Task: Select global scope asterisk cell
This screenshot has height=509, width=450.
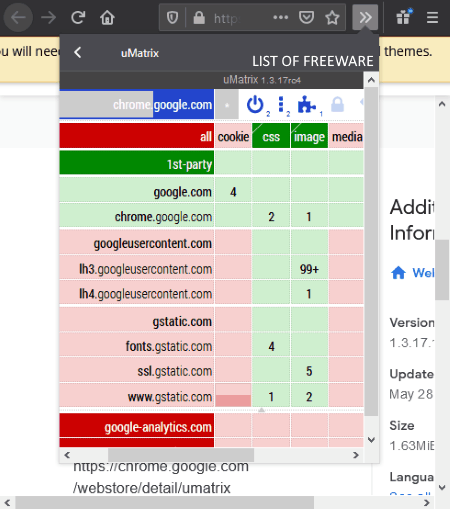Action: [227, 105]
